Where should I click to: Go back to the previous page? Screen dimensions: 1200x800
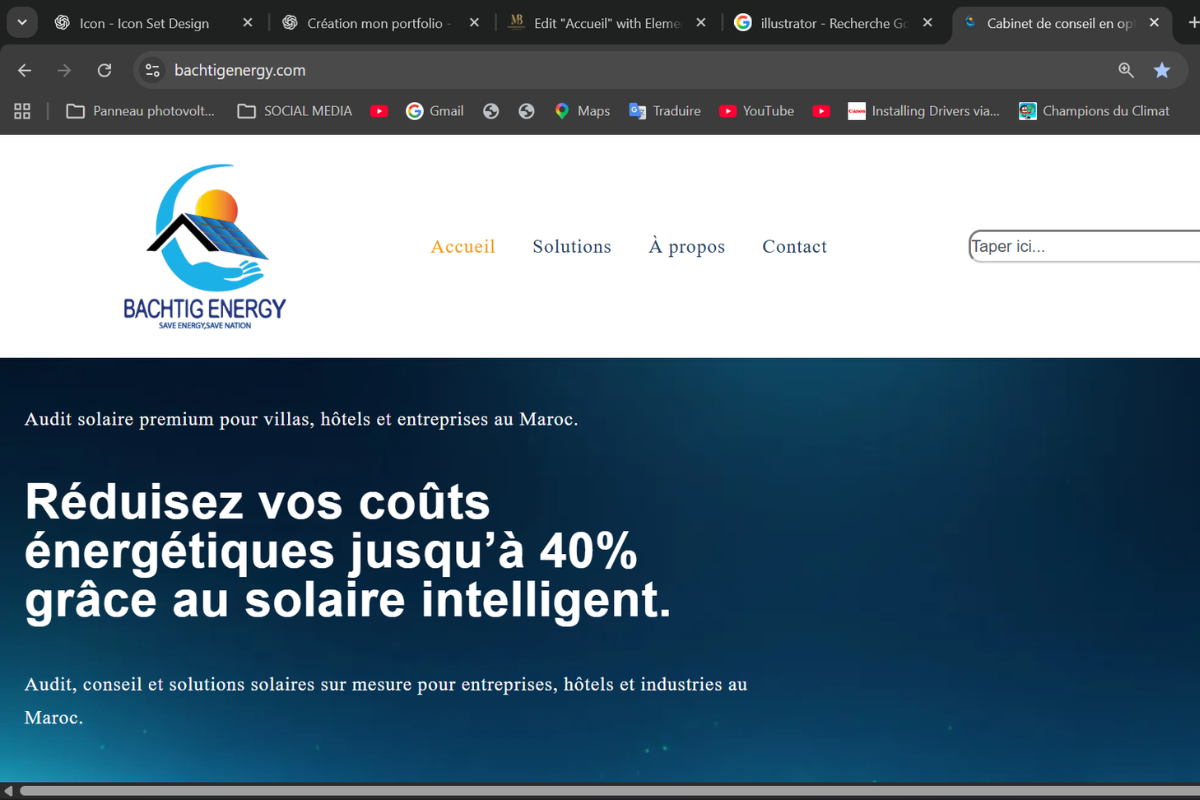point(25,70)
